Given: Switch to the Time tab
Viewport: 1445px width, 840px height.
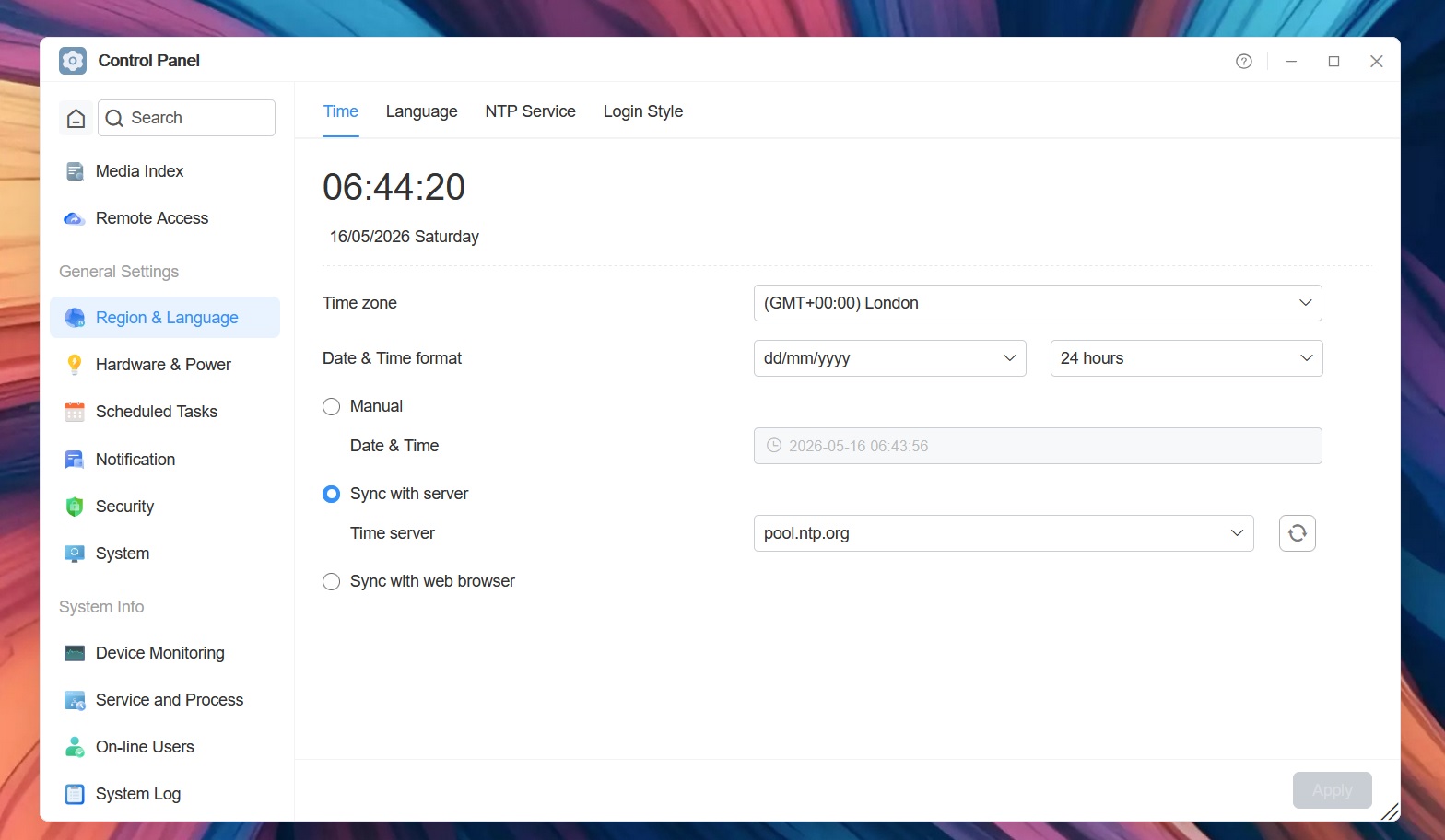Looking at the screenshot, I should point(340,111).
